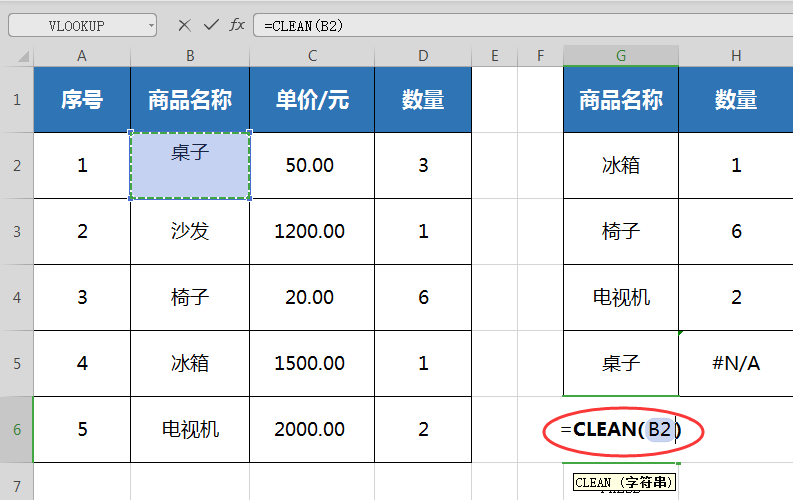The image size is (793, 500).
Task: Select cell A6 with serial number 5
Action: pyautogui.click(x=82, y=430)
